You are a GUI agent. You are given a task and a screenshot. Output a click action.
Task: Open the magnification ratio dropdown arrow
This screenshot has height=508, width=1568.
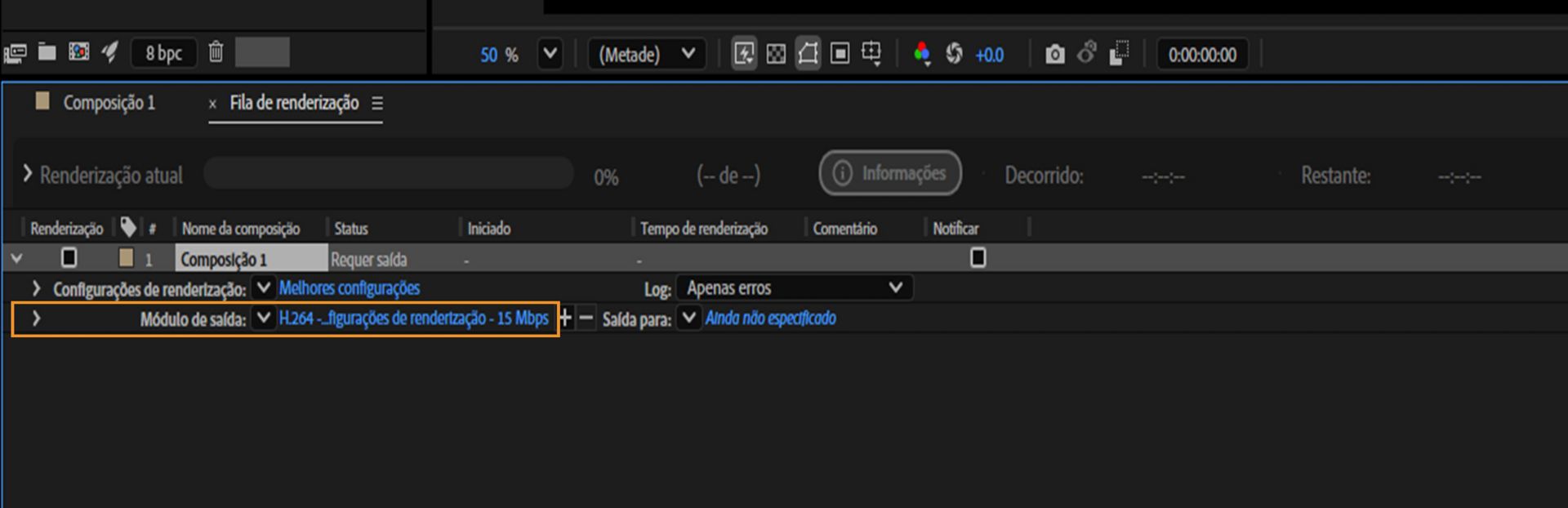[550, 54]
